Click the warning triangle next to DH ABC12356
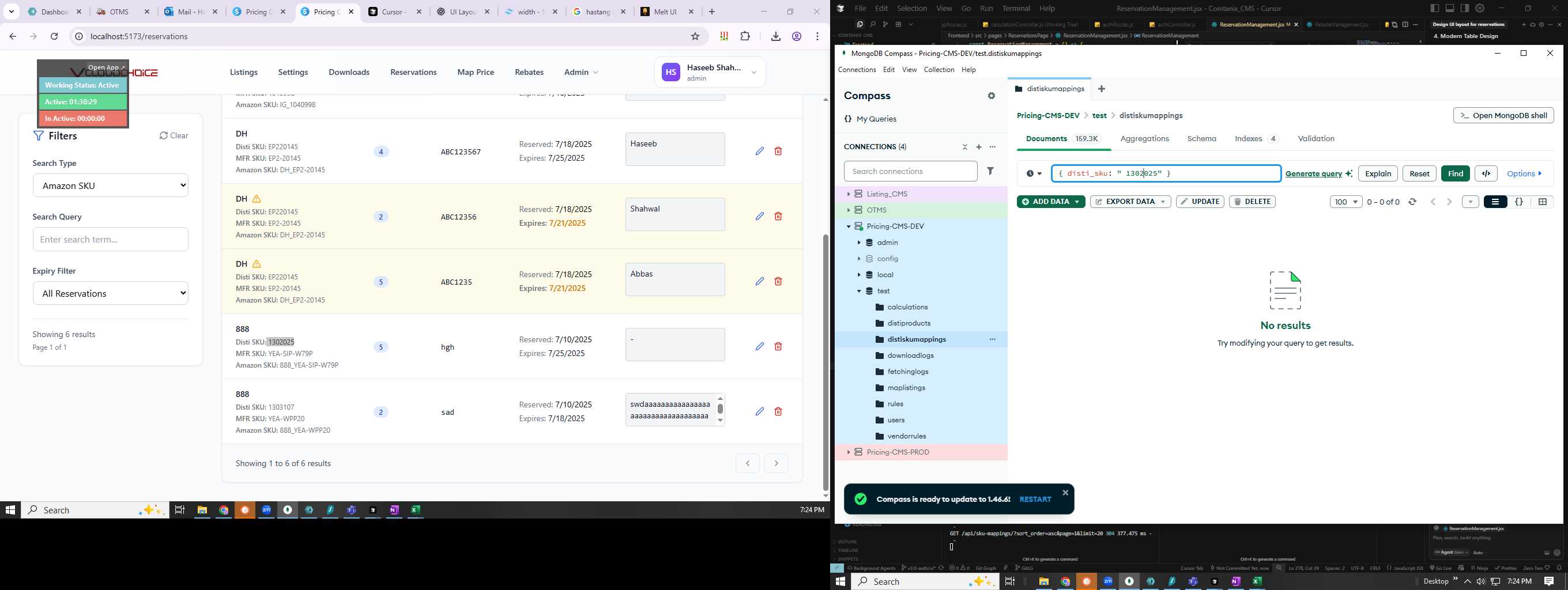 [257, 199]
